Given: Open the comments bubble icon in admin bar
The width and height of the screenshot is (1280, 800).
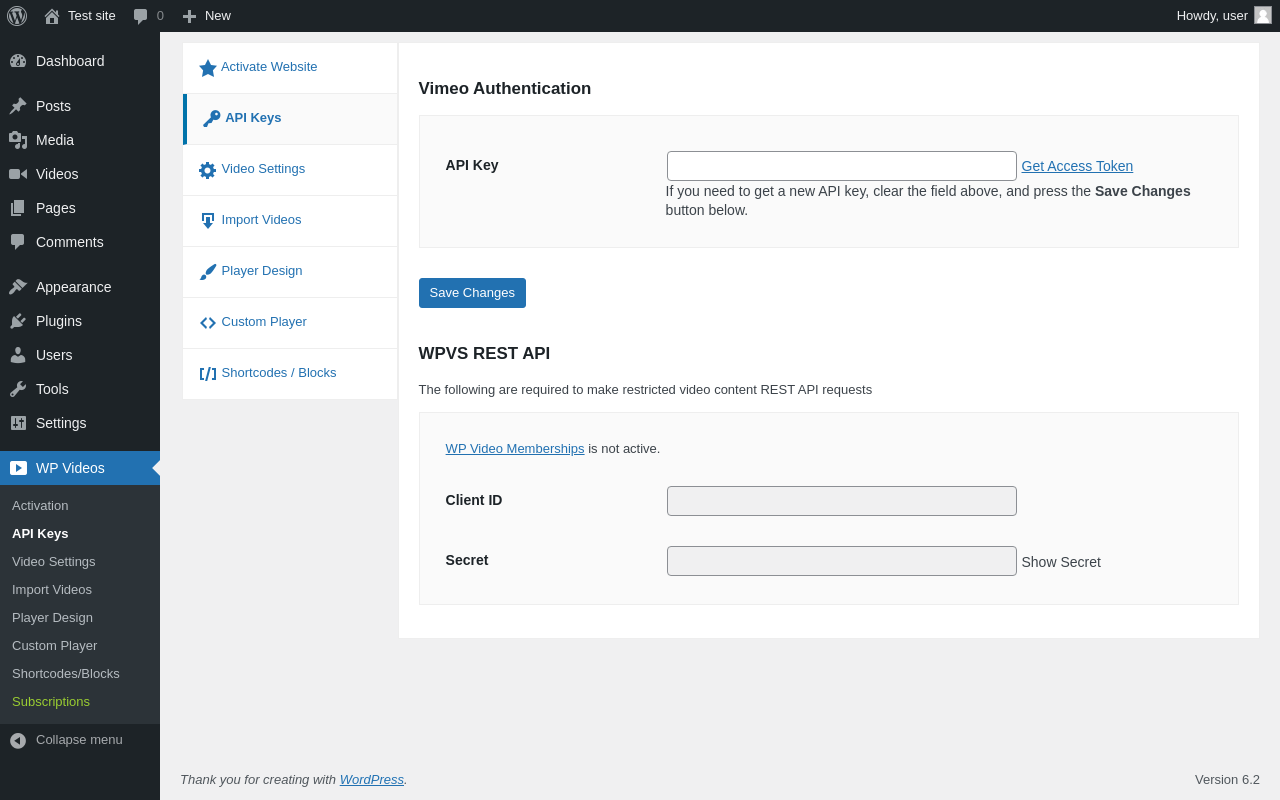Looking at the screenshot, I should click(140, 16).
